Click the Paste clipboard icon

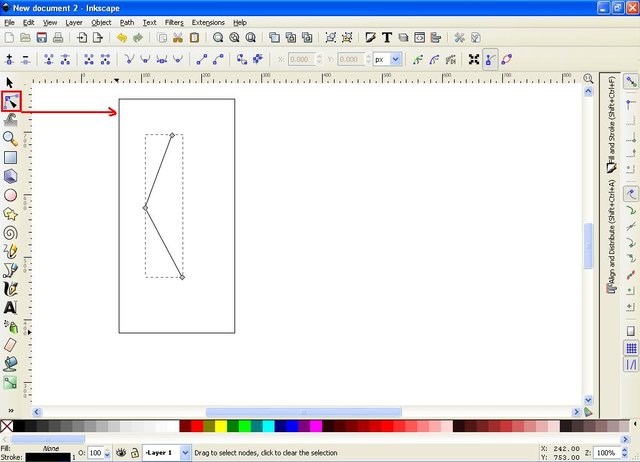(194, 38)
